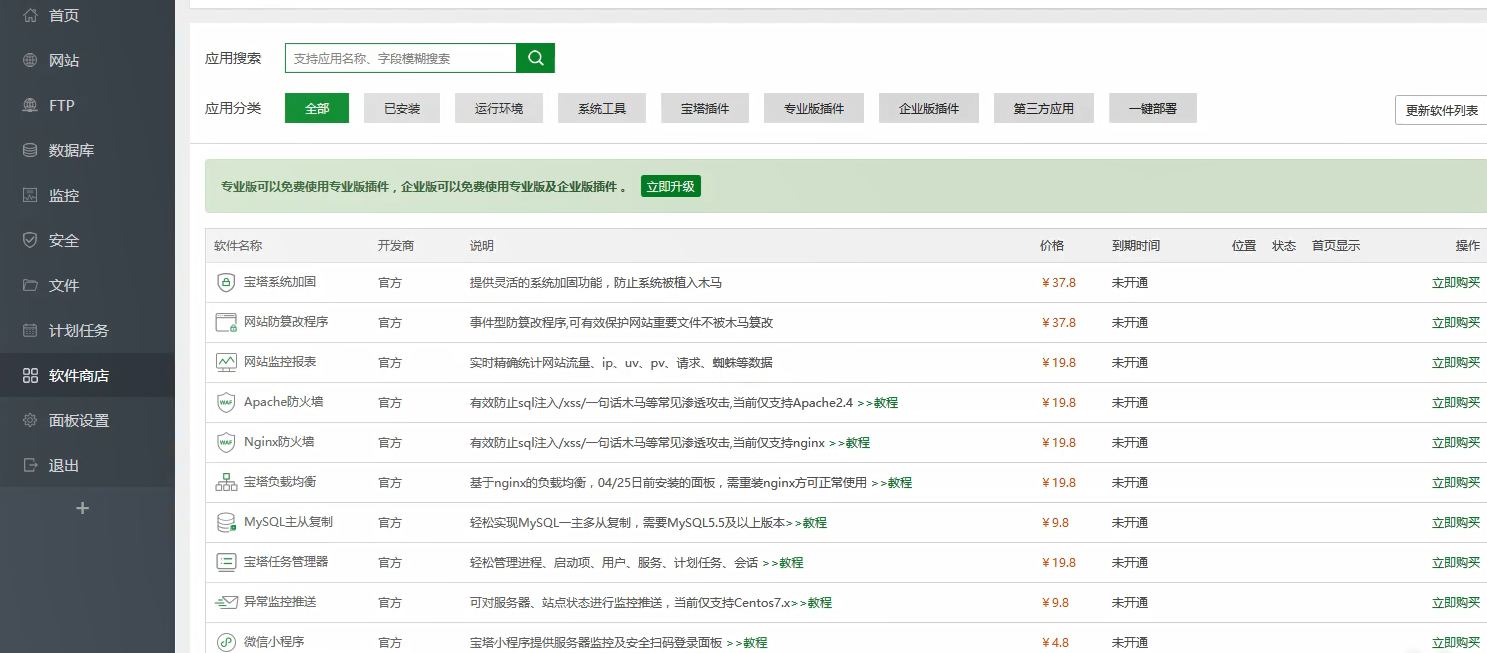Click the green magnifier search button
This screenshot has width=1487, height=653.
(535, 58)
